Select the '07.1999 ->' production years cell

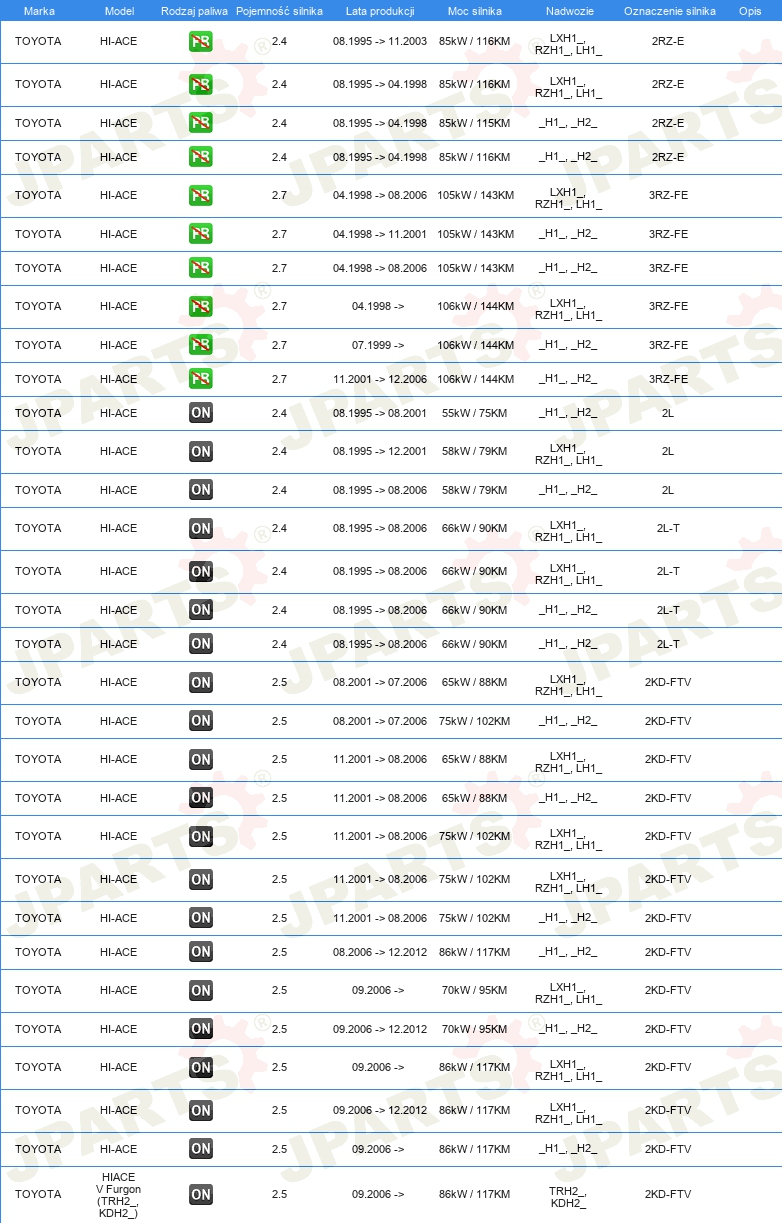(378, 345)
